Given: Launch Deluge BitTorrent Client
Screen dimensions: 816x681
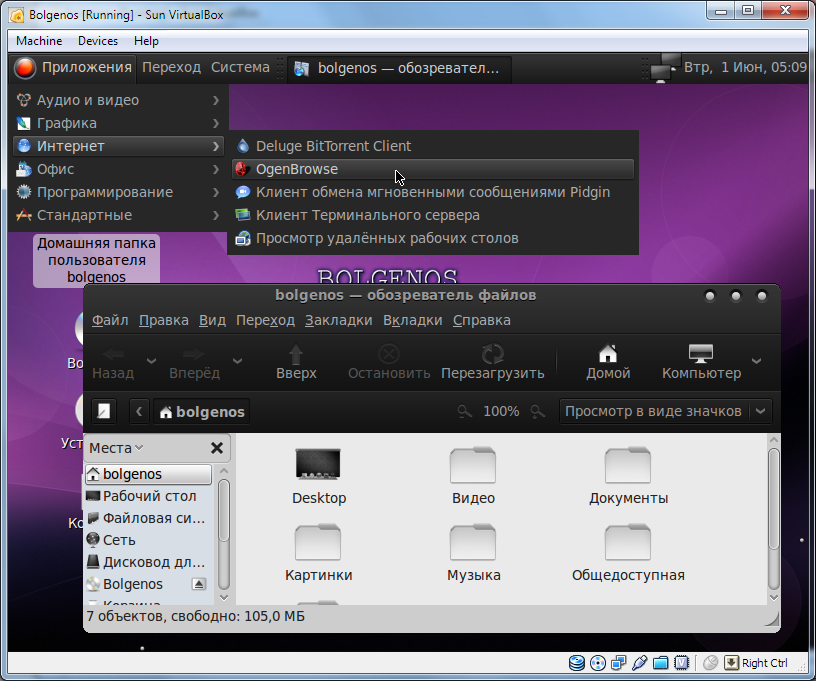Looking at the screenshot, I should tap(433, 146).
